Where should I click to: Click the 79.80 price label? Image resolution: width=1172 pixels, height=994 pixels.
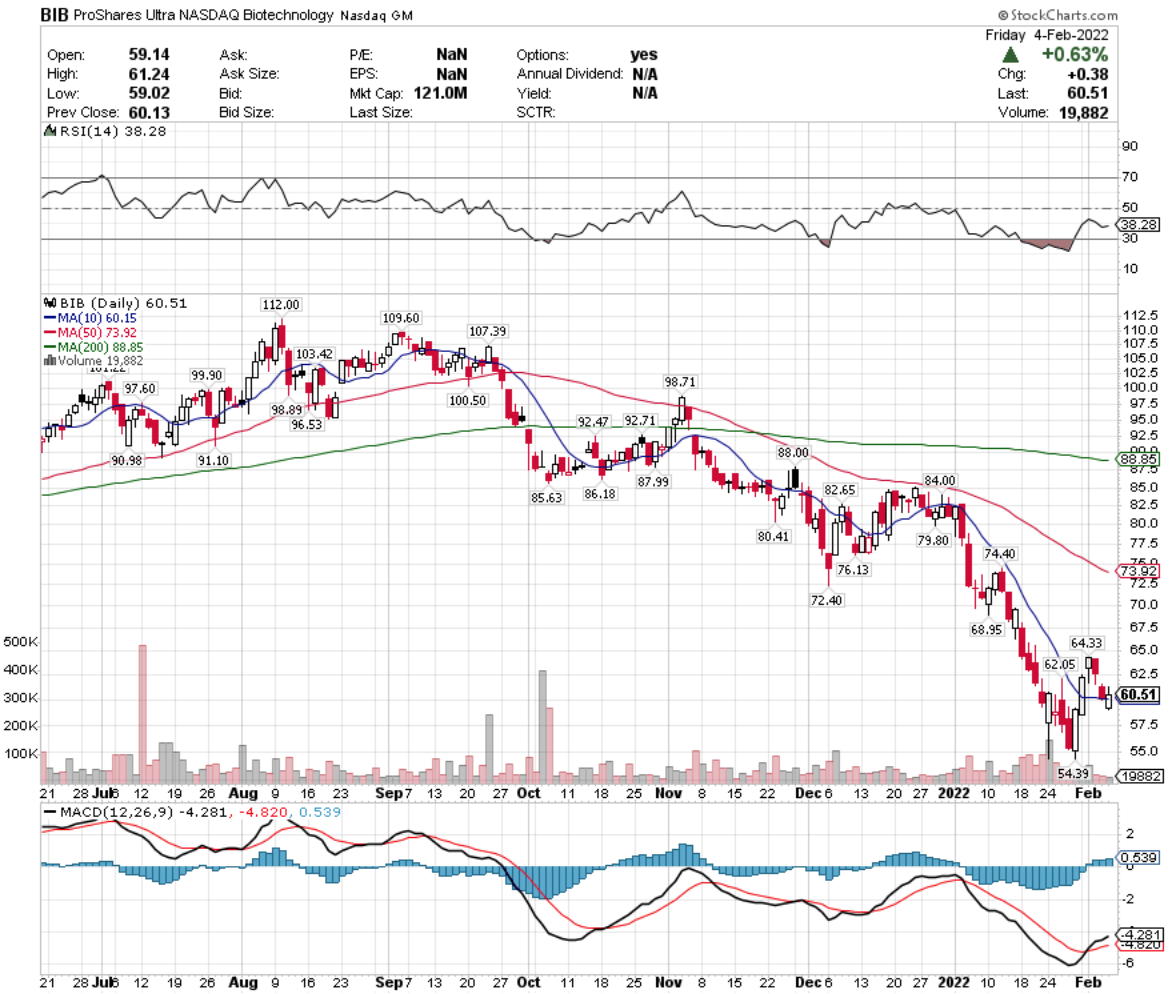933,540
